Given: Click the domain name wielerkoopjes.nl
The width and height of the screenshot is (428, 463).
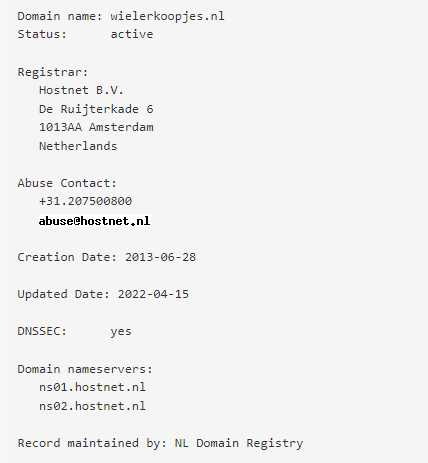Looking at the screenshot, I should pyautogui.click(x=167, y=16).
